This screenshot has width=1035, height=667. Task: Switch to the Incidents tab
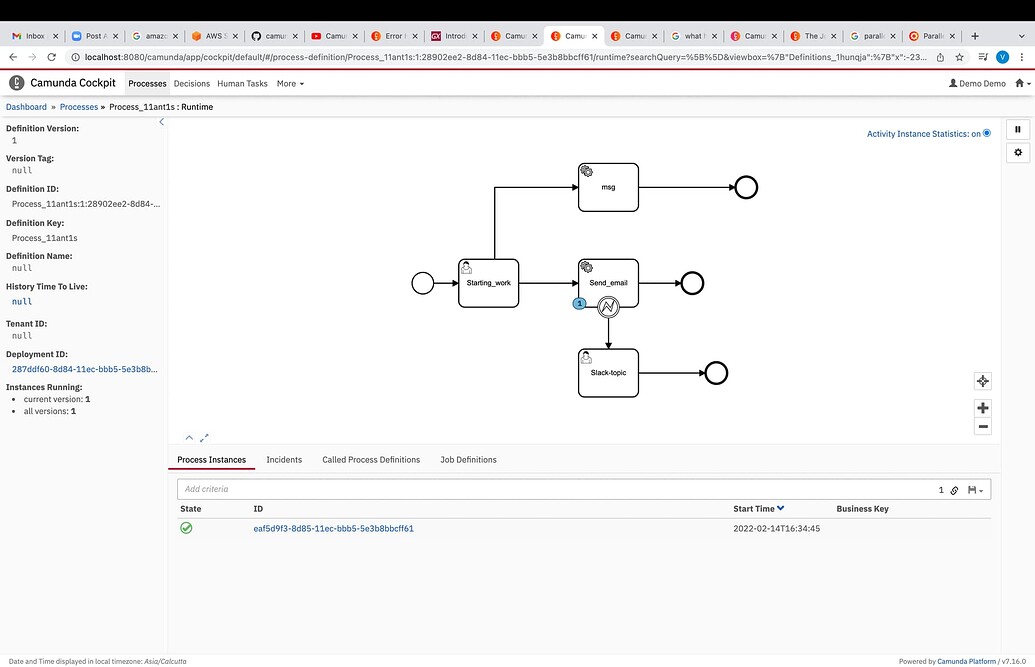click(284, 459)
